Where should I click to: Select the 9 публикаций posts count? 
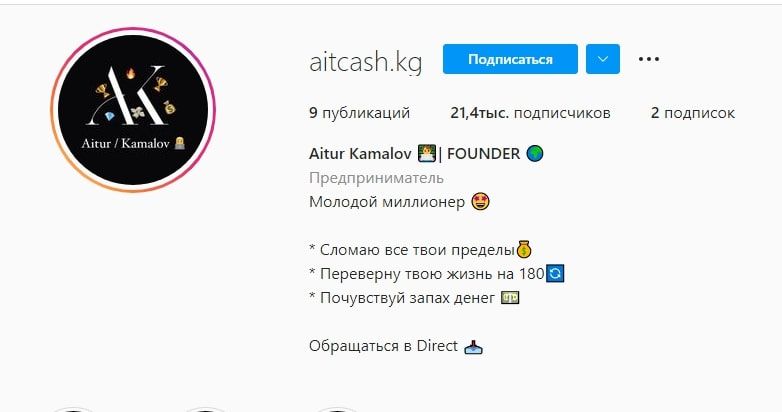(x=359, y=113)
